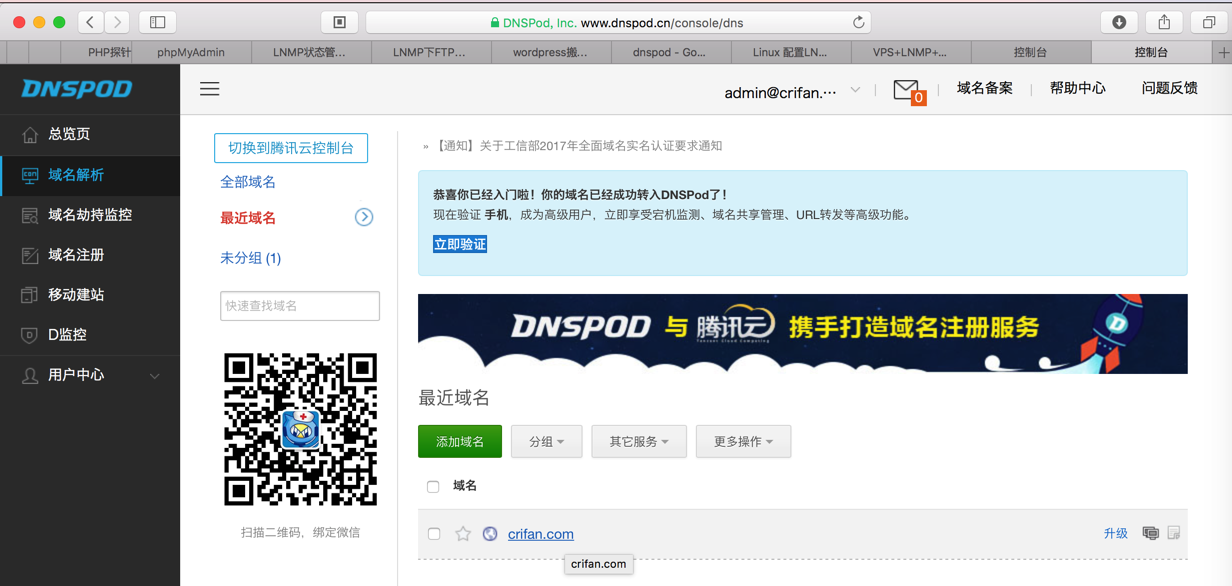Open the crifan.com domain link
This screenshot has height=586, width=1232.
point(541,534)
